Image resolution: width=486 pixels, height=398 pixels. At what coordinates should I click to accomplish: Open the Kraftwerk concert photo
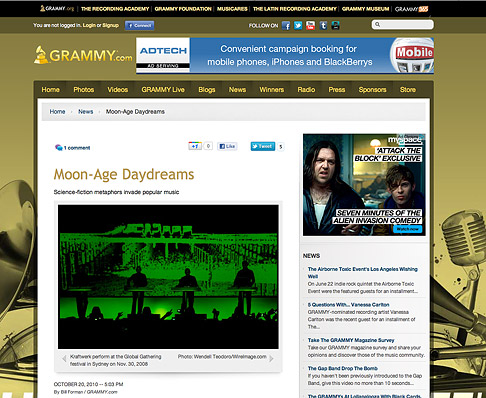tap(168, 277)
